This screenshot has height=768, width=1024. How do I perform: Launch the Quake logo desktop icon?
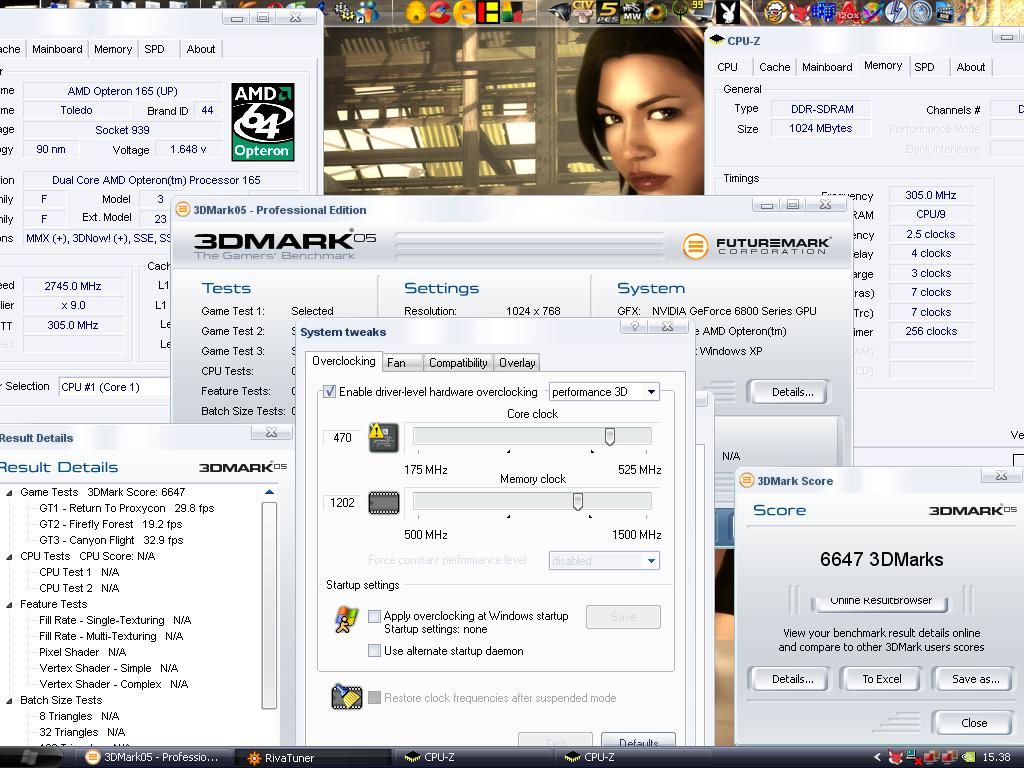tap(680, 12)
